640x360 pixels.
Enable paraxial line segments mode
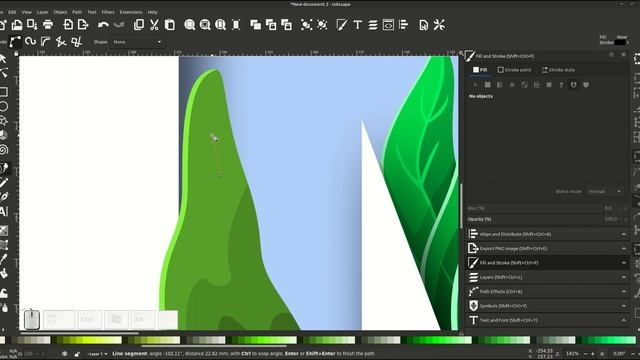point(76,42)
